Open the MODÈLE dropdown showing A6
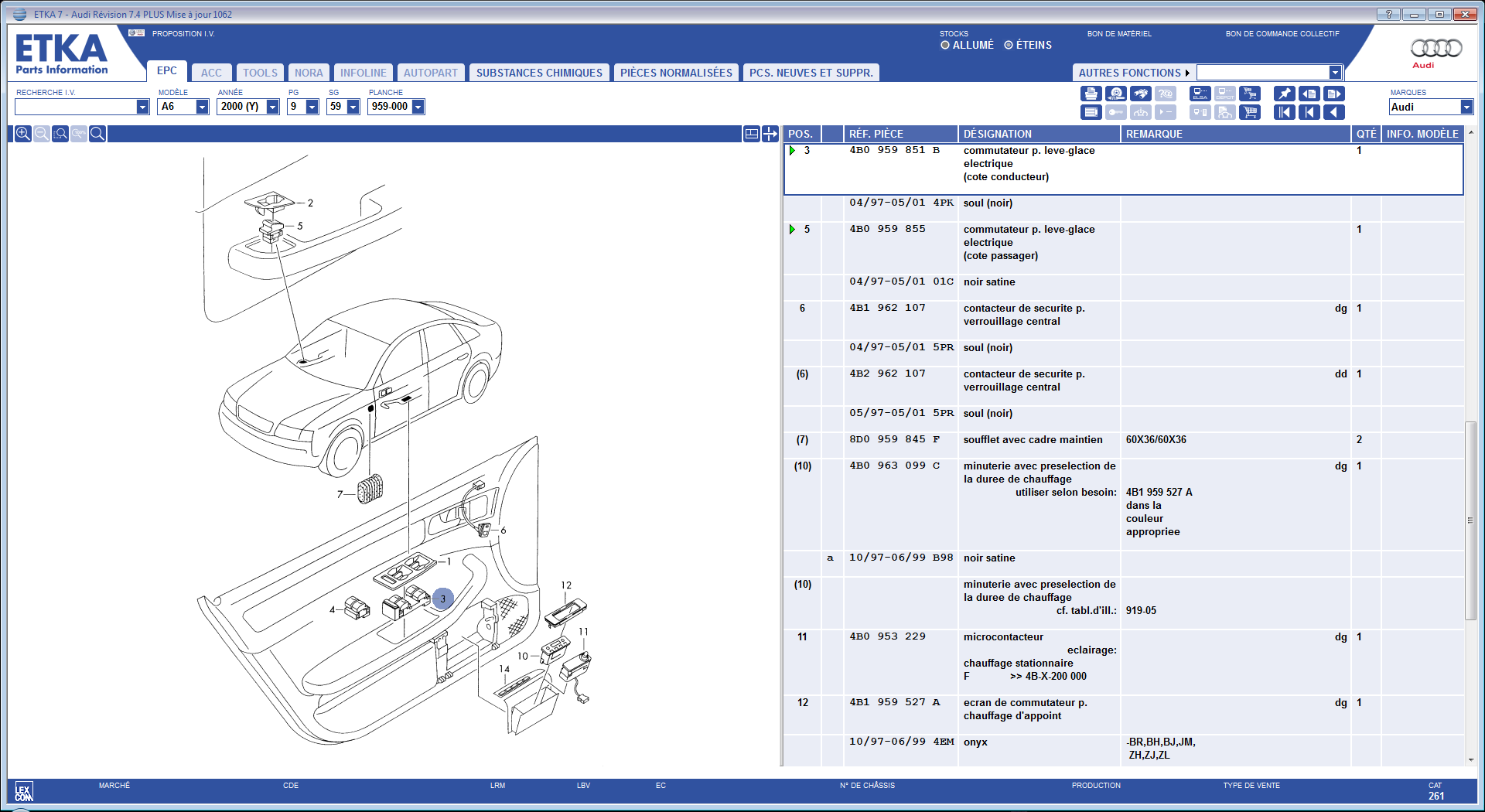The height and width of the screenshot is (812, 1485). (202, 107)
